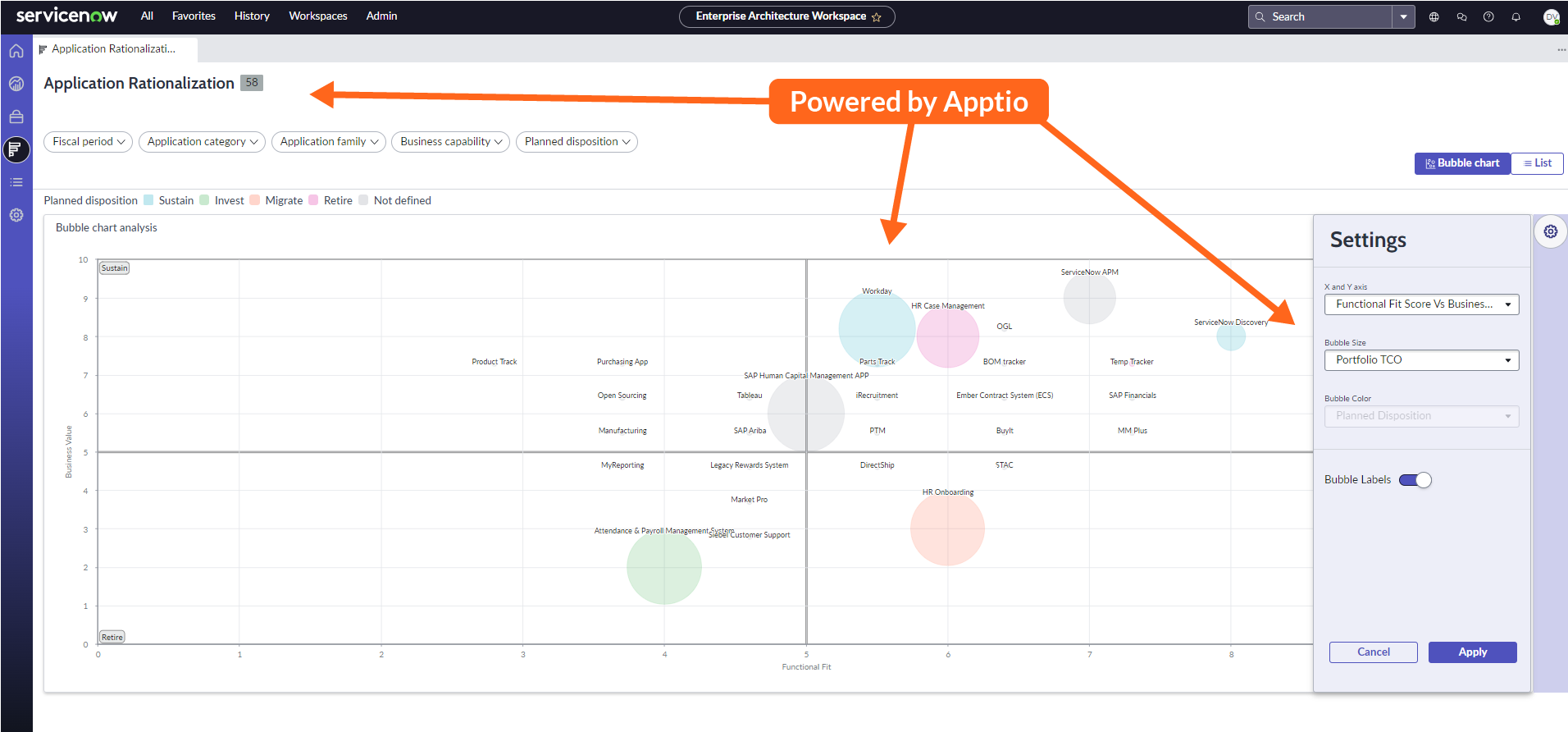This screenshot has height=732, width=1568.
Task: Open the dashboard gauge icon in the sidebar
Action: coord(16,84)
